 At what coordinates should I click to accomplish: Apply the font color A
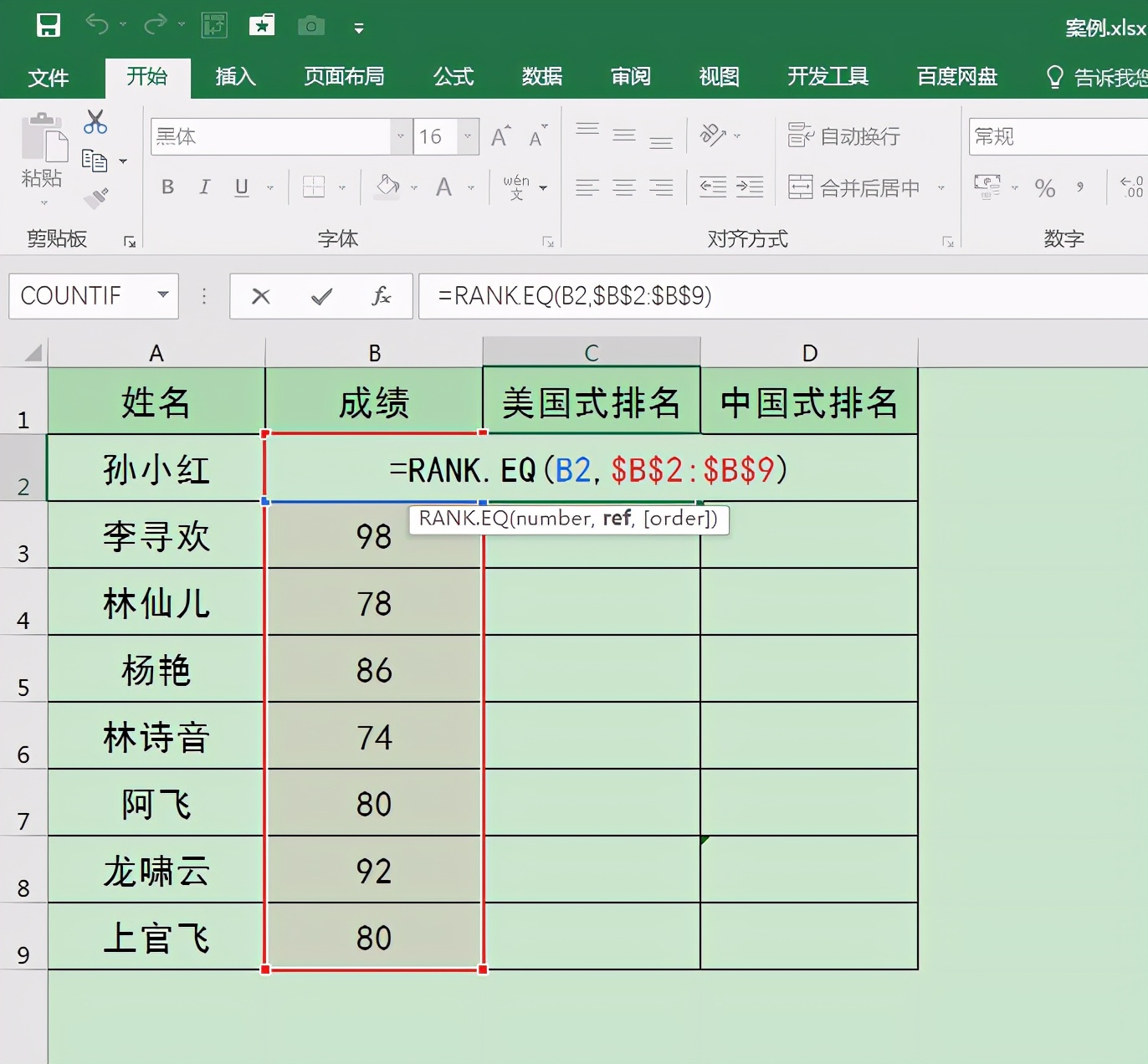coord(444,187)
